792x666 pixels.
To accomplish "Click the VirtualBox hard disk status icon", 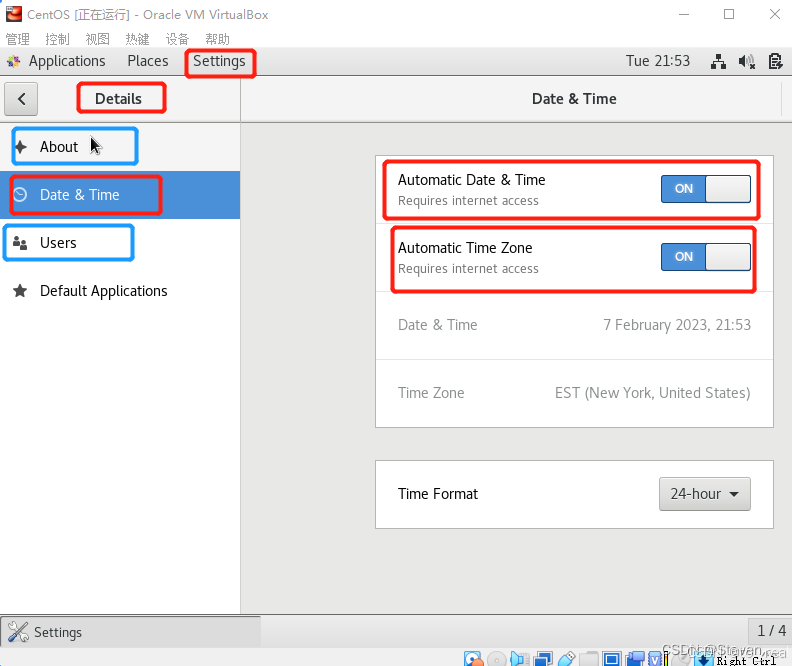I will pyautogui.click(x=473, y=659).
